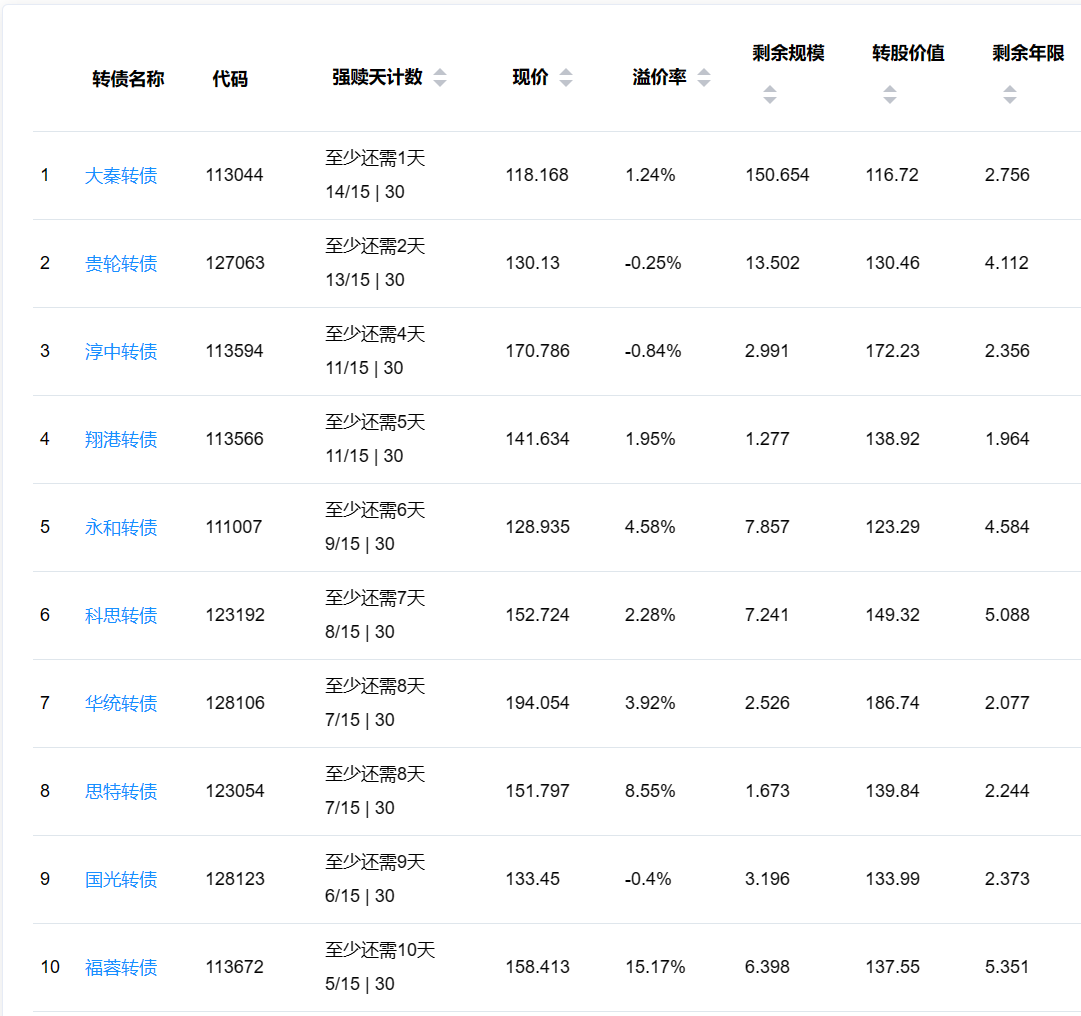
Task: Click the 溢价率 sort arrows icon
Action: [704, 78]
